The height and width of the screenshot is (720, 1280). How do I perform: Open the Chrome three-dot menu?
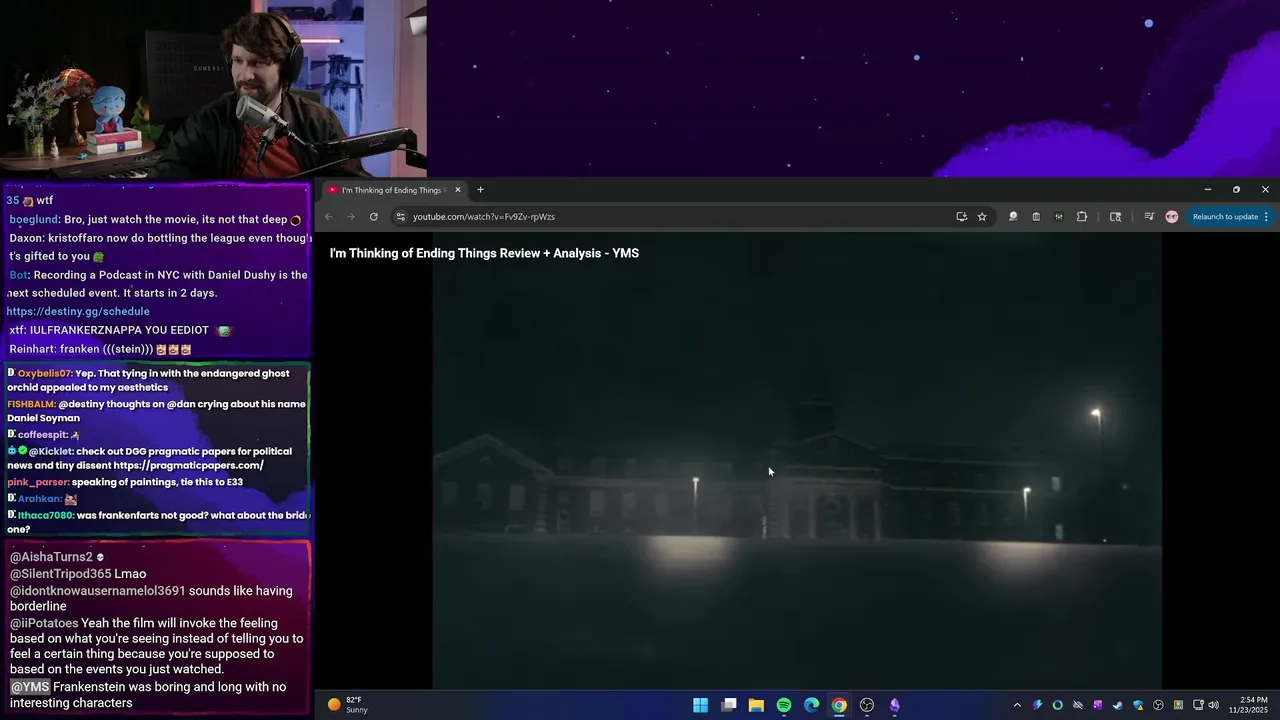point(1266,217)
